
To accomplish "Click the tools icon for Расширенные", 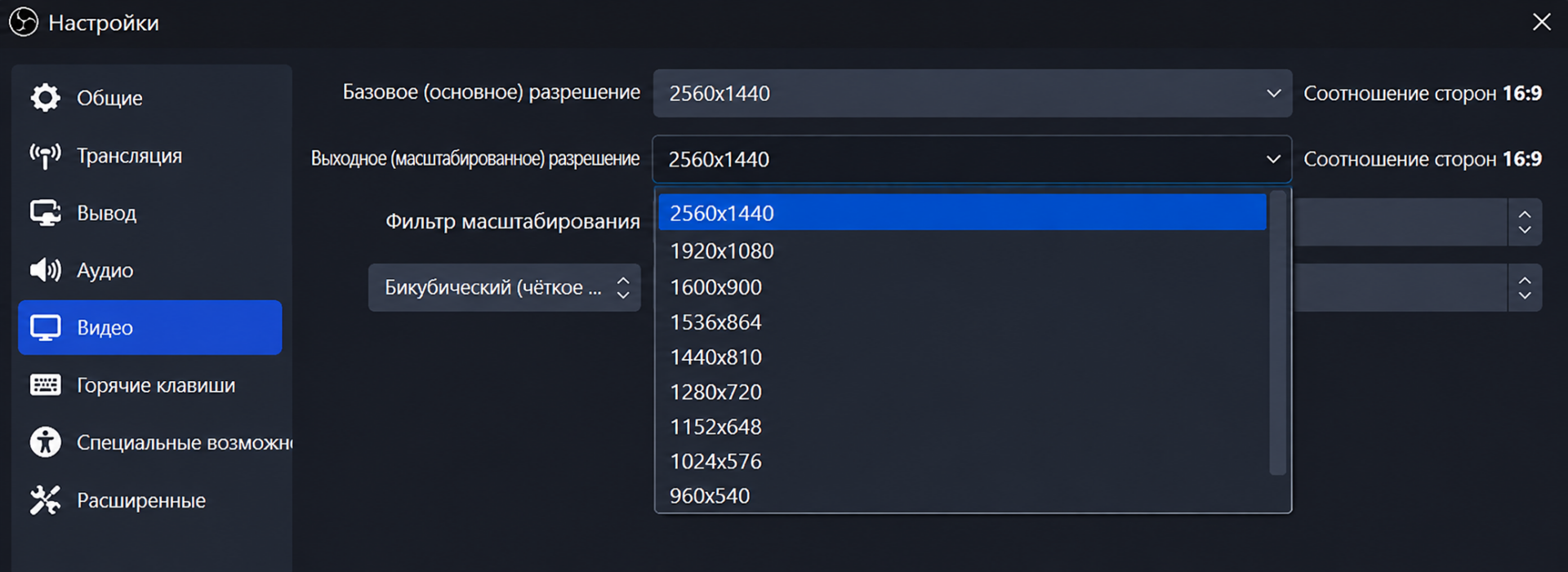I will click(x=46, y=500).
